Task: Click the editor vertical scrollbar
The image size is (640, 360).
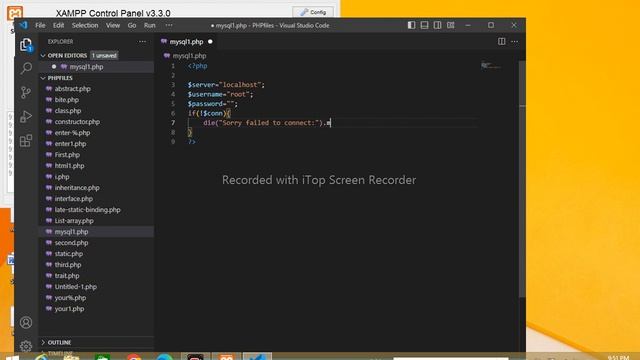Action: click(522, 180)
